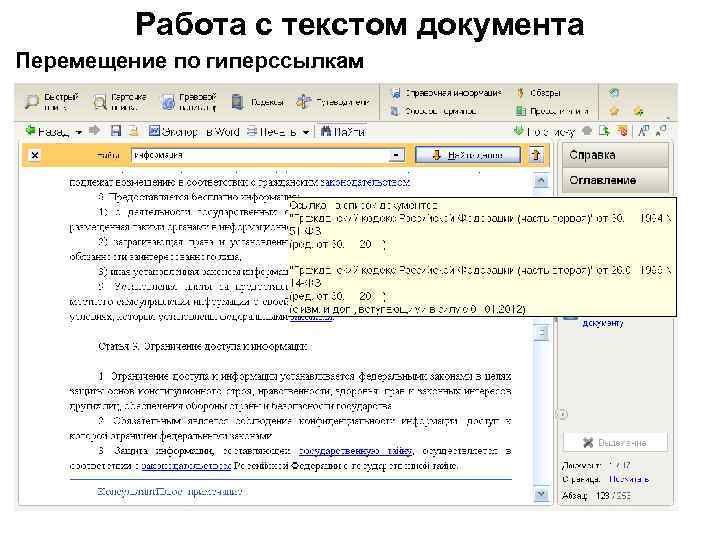The image size is (720, 540).
Task: Open the Кодексы book section
Action: tap(257, 102)
